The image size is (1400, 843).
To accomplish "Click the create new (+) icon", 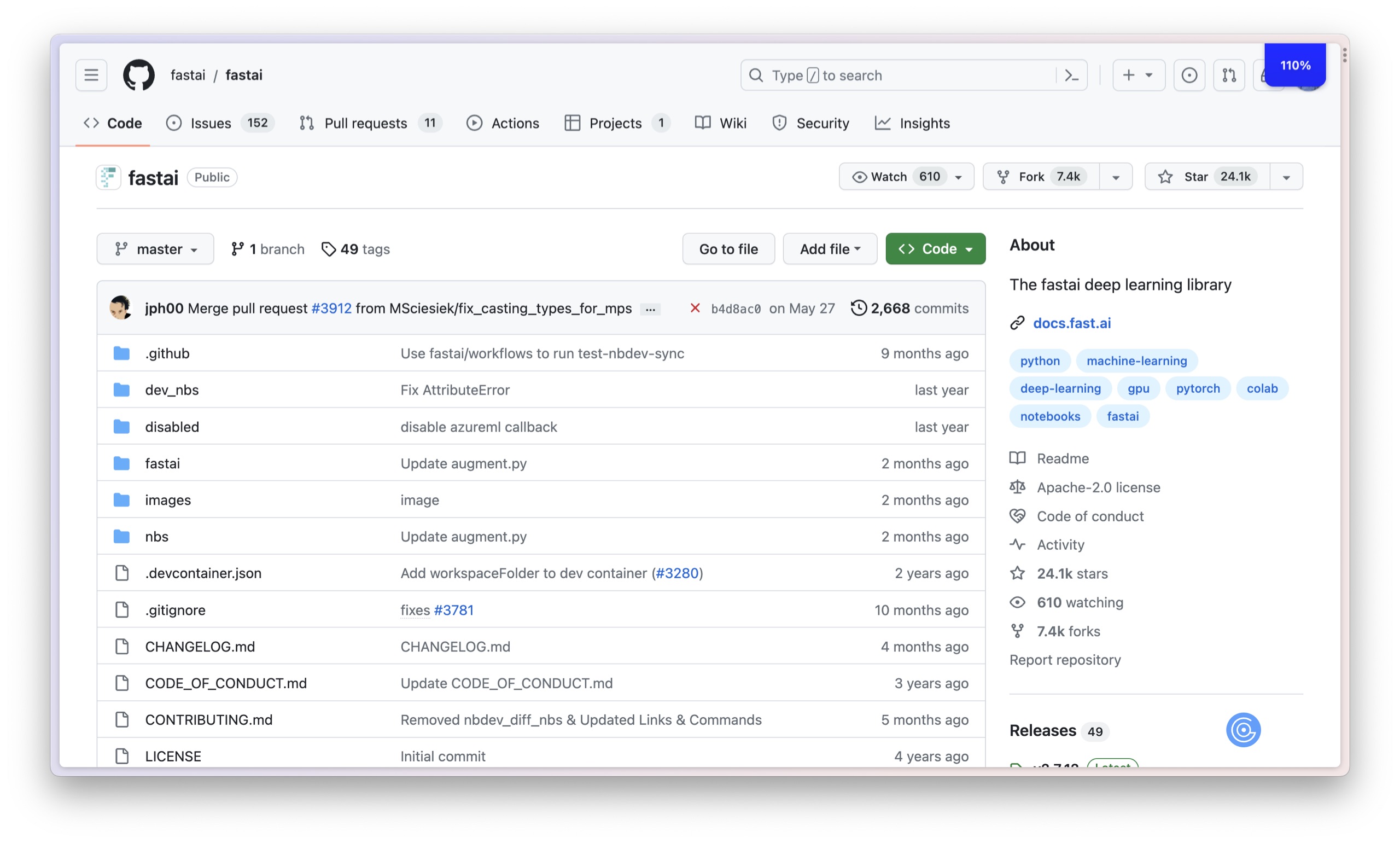I will tap(1137, 74).
